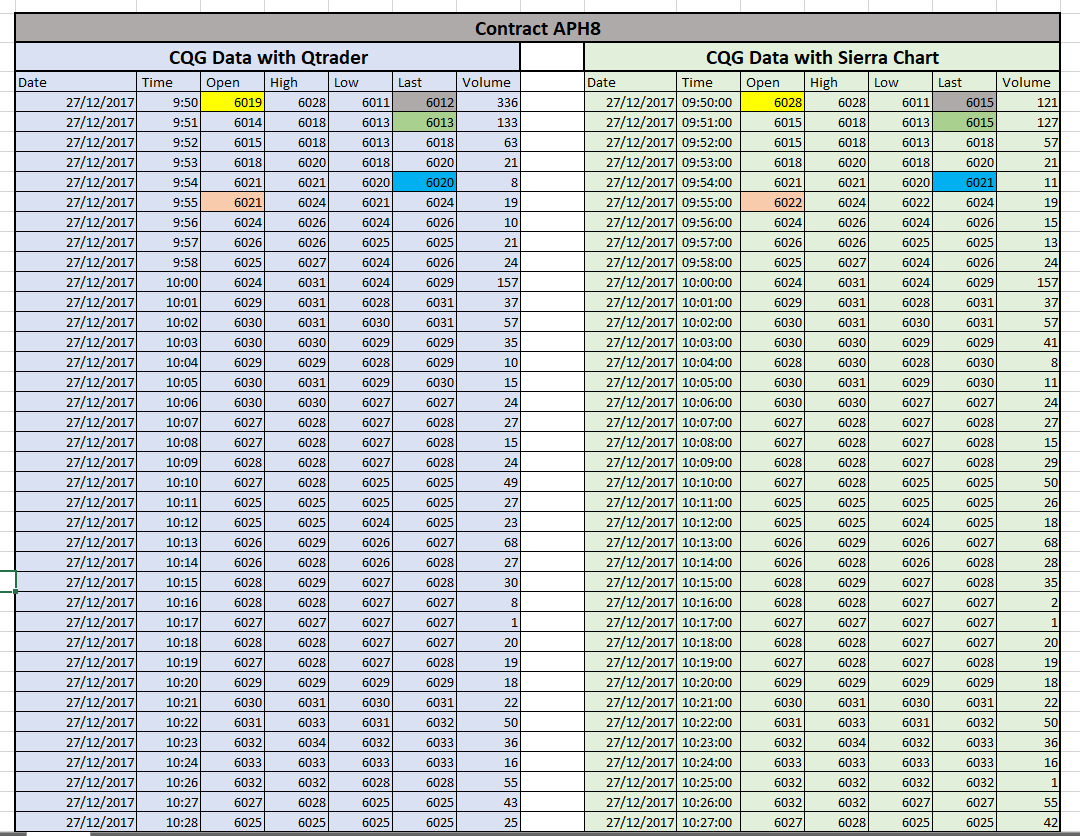
Task: Select orange Open cell 6022 in Sierra Chart table
Action: click(x=772, y=202)
